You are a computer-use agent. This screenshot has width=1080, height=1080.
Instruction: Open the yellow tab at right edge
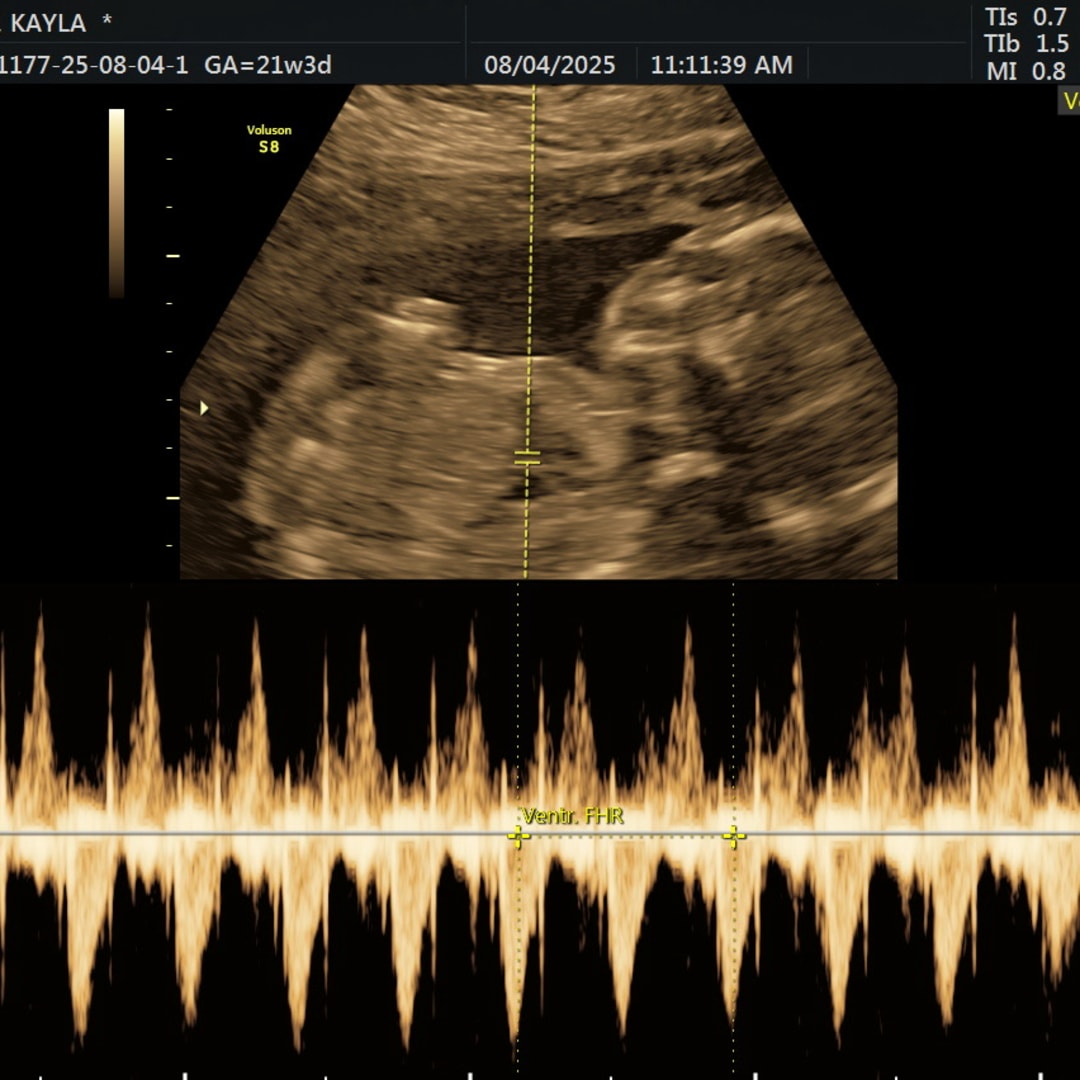pyautogui.click(x=1069, y=101)
